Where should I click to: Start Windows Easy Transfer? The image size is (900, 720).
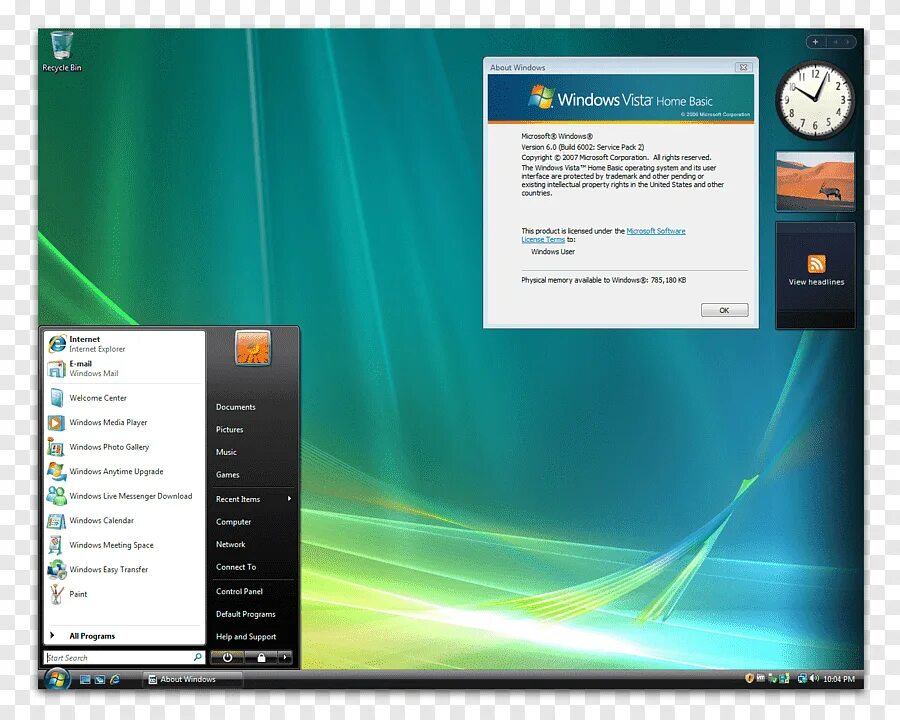[x=124, y=570]
